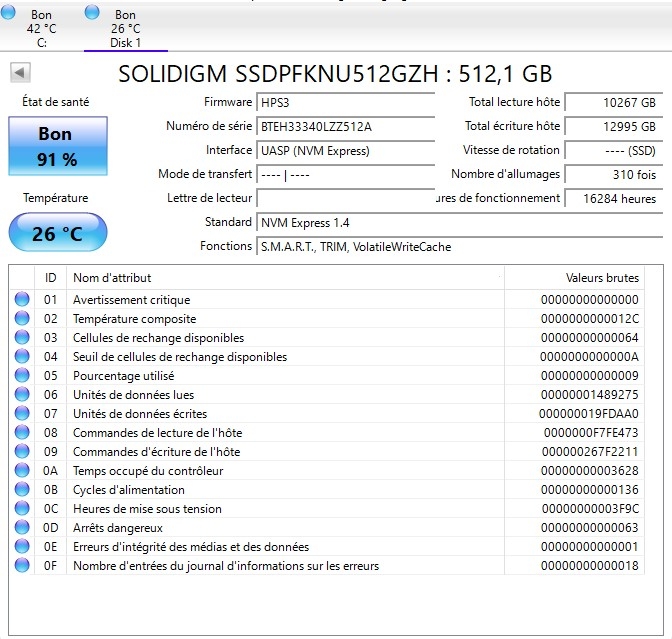This screenshot has width=672, height=639.
Task: Select the Avertissement critique attribute name
Action: click(132, 300)
